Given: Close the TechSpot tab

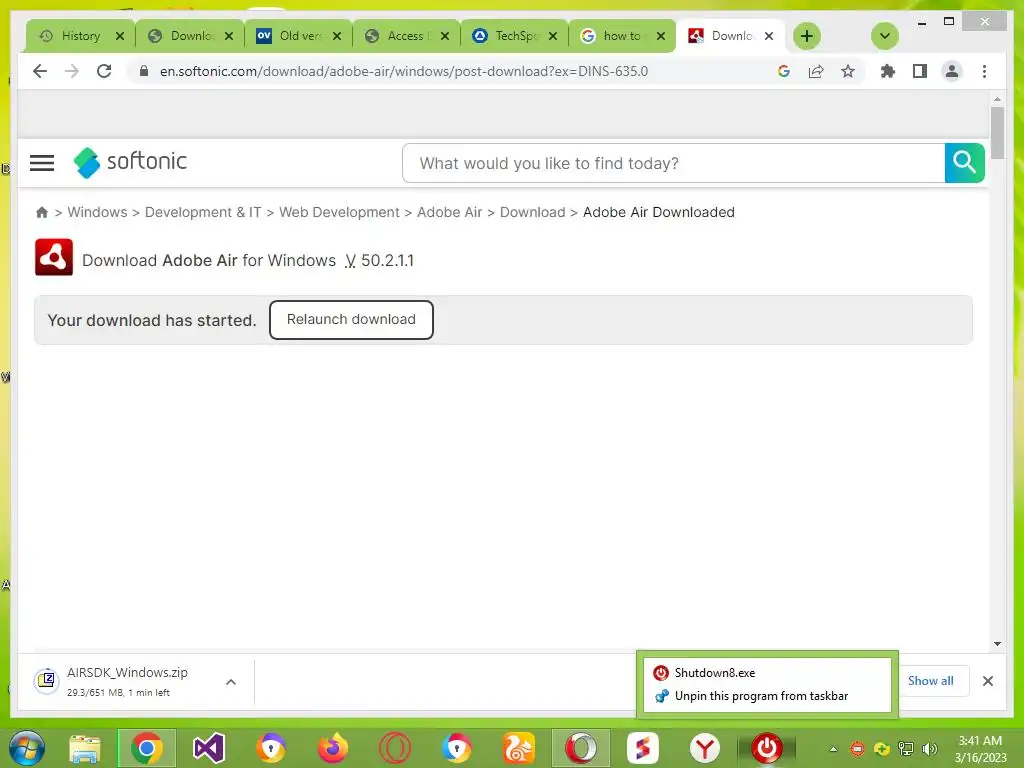Looking at the screenshot, I should pyautogui.click(x=552, y=36).
